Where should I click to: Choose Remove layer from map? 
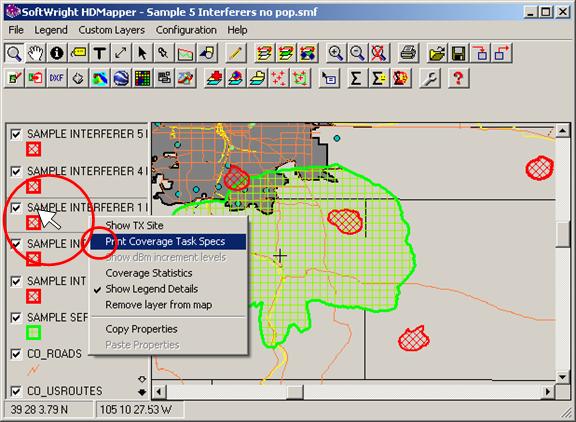[x=169, y=305]
